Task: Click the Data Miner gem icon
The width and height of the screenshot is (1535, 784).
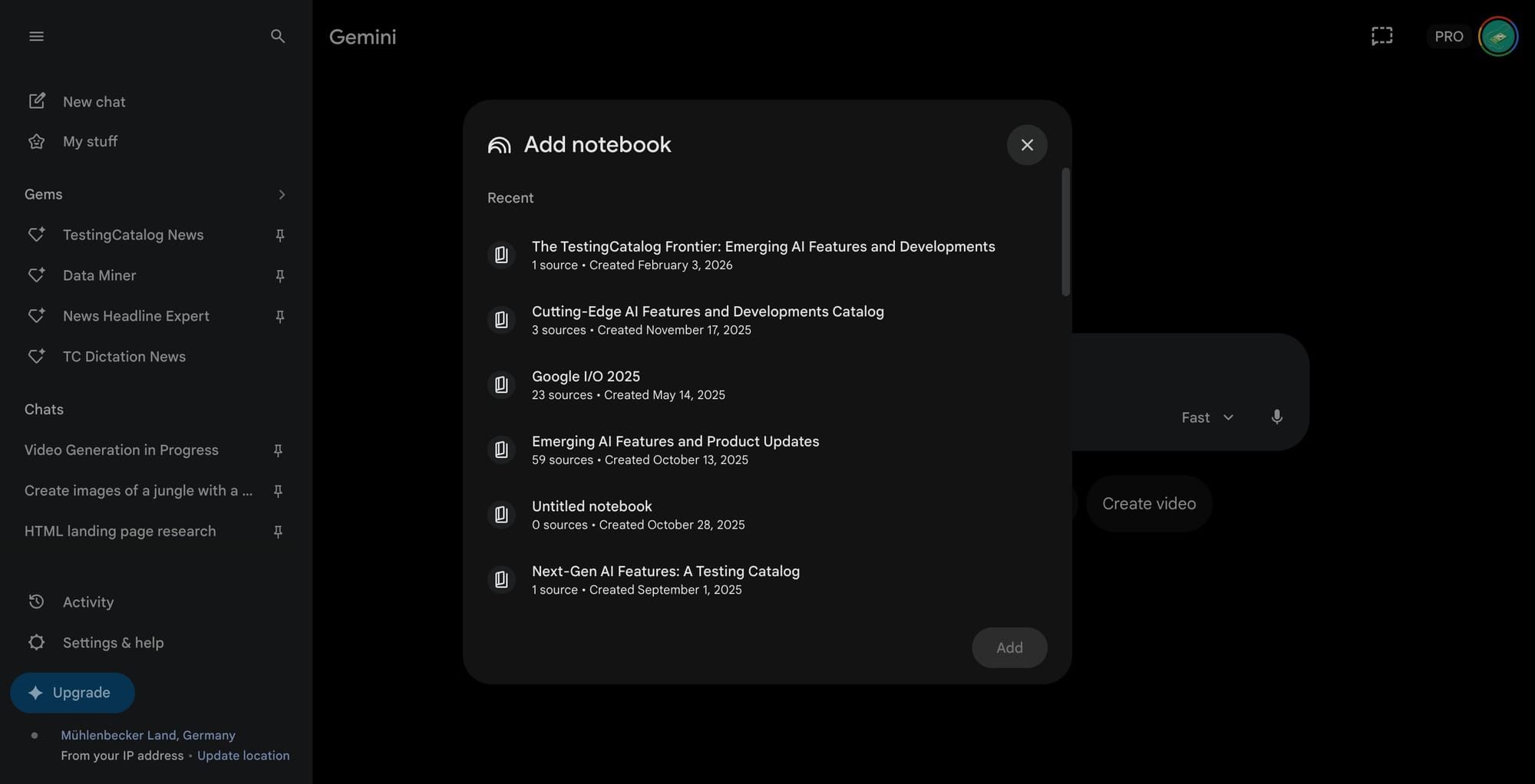Action: [36, 275]
